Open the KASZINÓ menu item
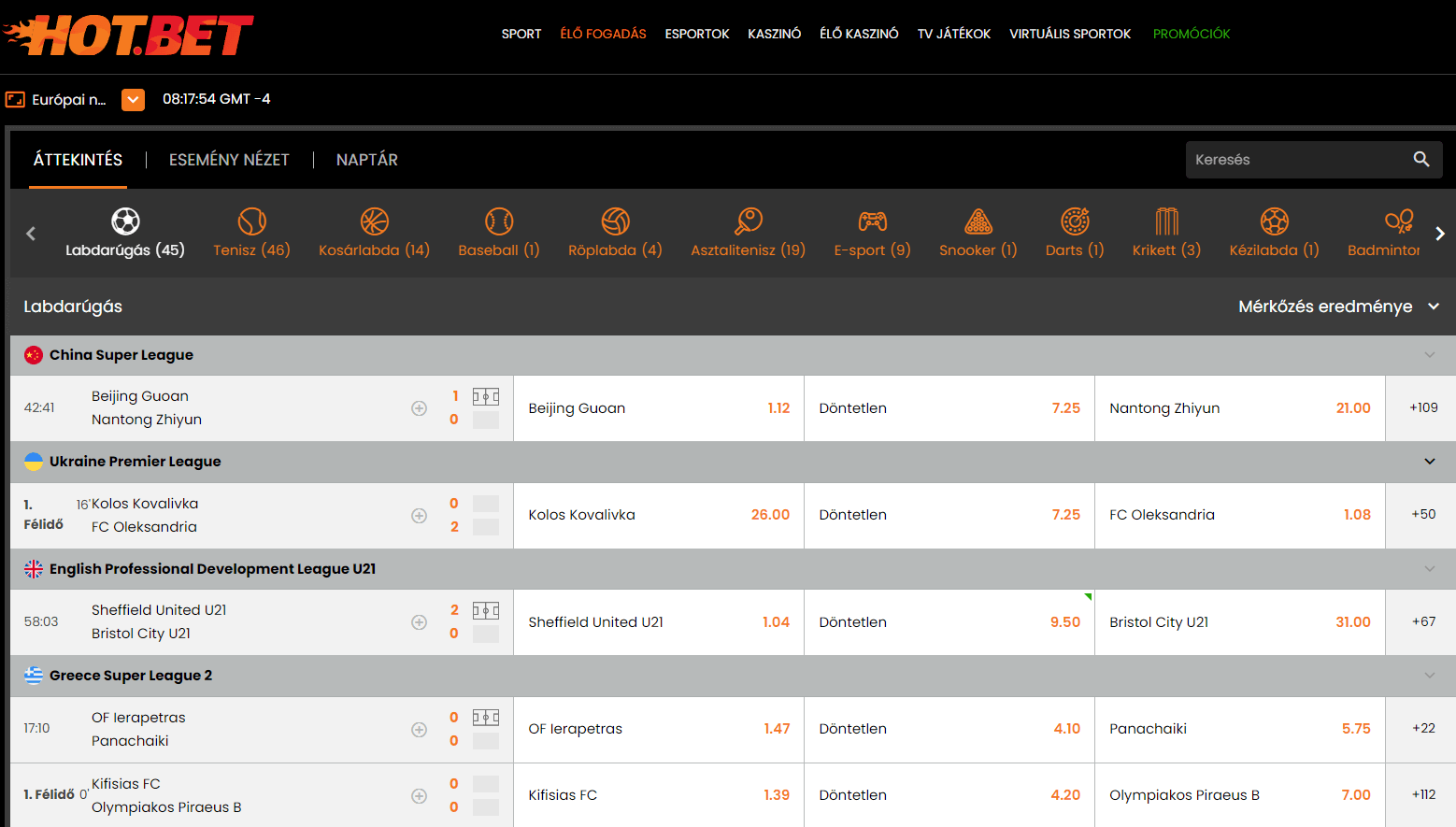This screenshot has width=1456, height=827. pyautogui.click(x=775, y=34)
